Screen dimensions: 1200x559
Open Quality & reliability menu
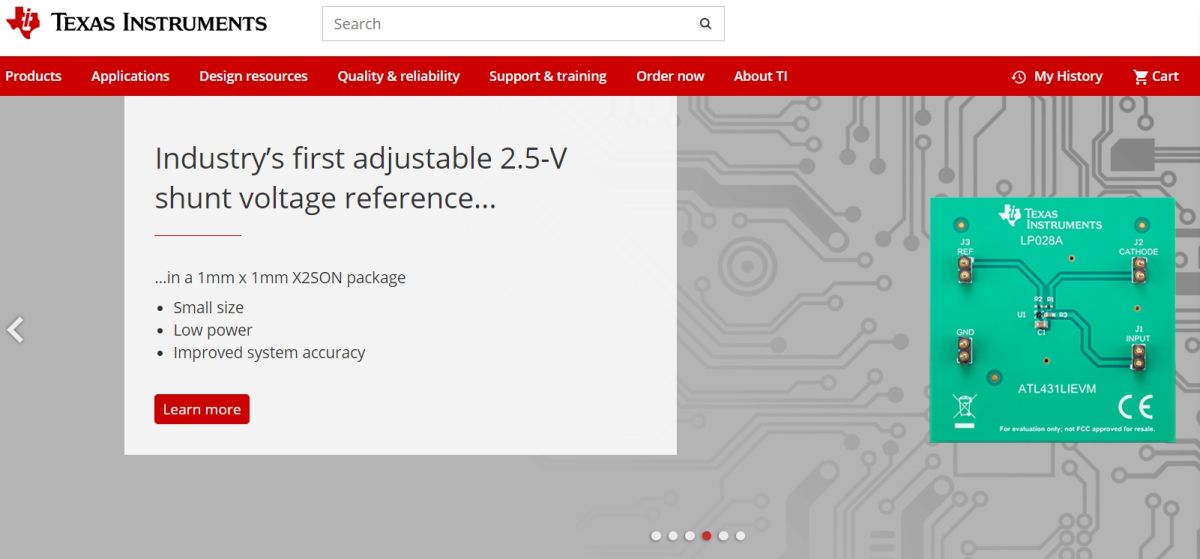pos(398,76)
